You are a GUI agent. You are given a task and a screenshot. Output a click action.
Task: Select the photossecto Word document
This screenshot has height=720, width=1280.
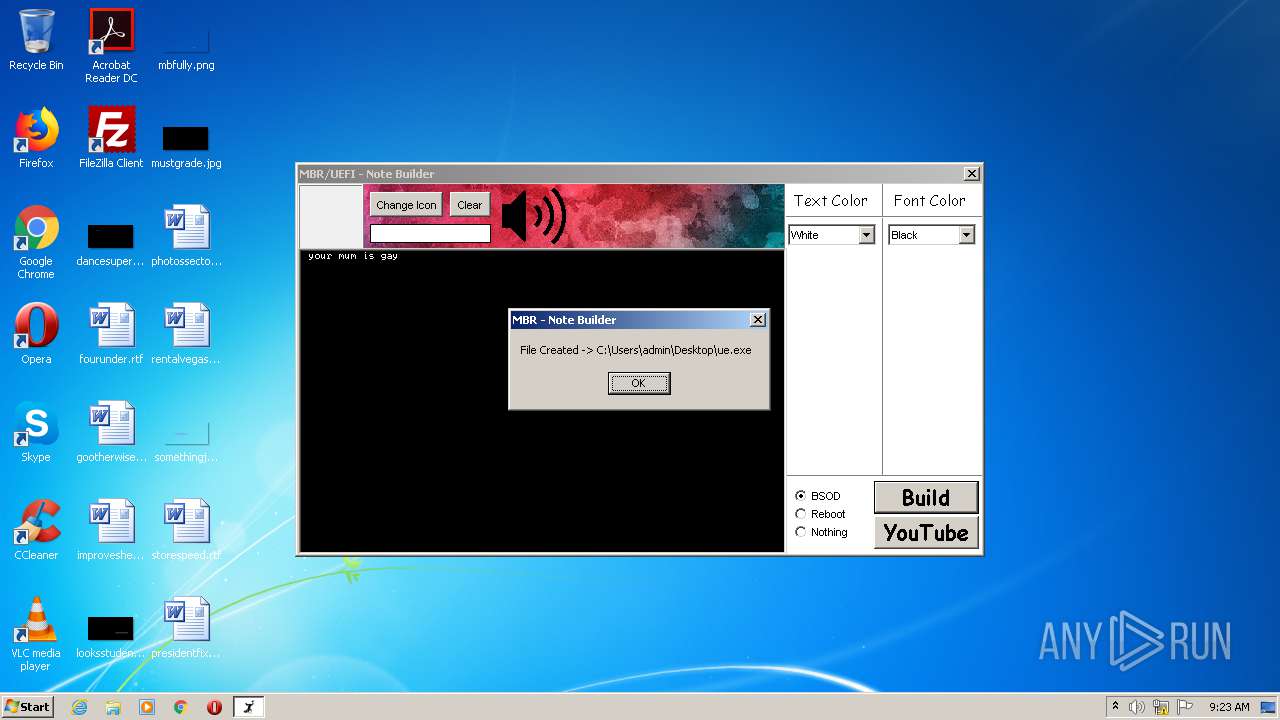click(186, 236)
